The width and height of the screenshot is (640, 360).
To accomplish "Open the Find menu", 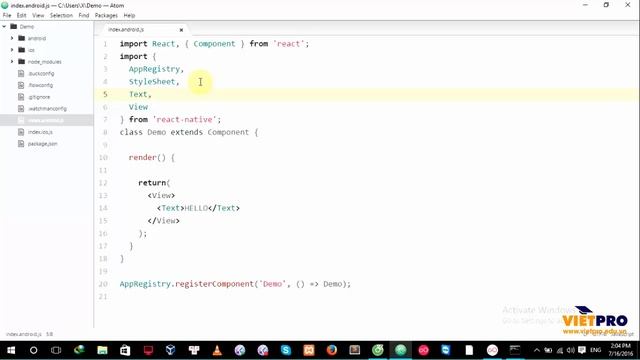I will coord(84,16).
